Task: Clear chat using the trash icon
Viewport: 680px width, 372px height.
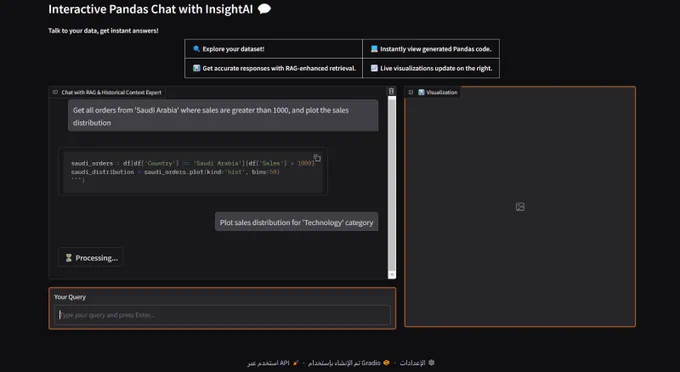Action: (x=391, y=91)
